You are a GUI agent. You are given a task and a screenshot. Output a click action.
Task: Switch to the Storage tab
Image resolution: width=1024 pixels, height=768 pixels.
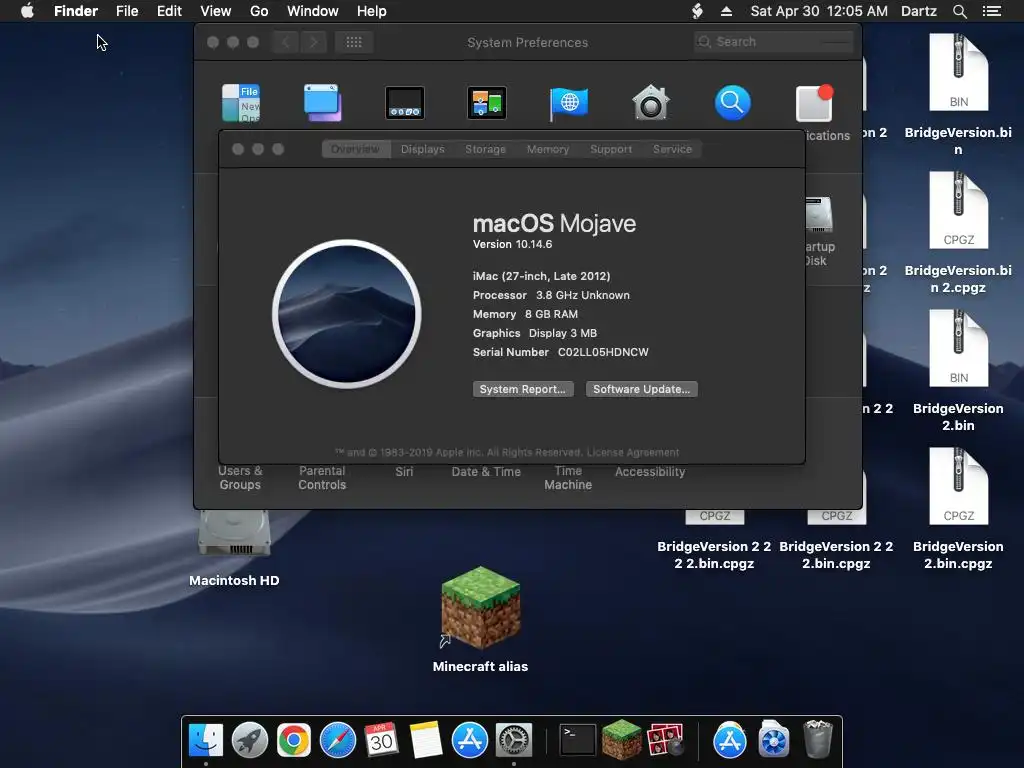click(485, 149)
